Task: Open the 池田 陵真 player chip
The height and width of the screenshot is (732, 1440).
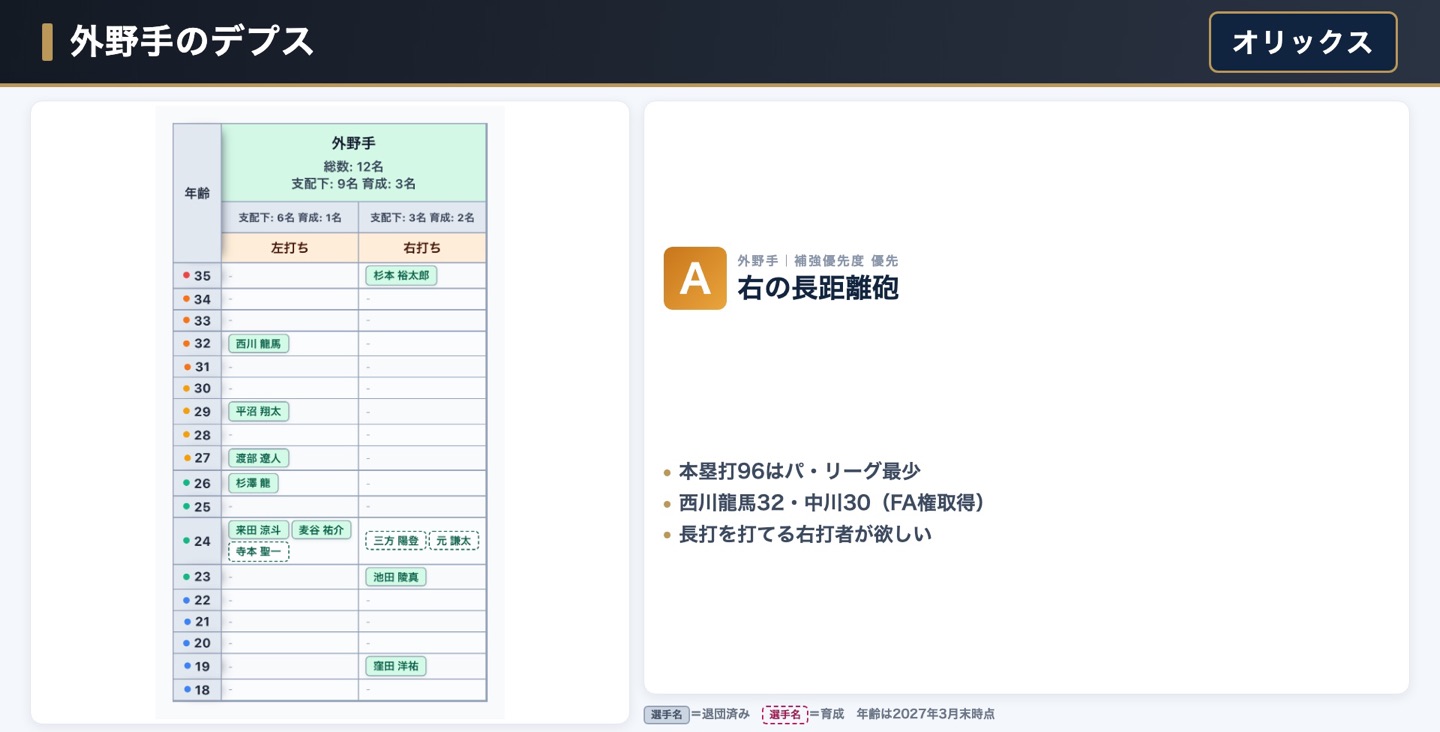Action: 396,577
